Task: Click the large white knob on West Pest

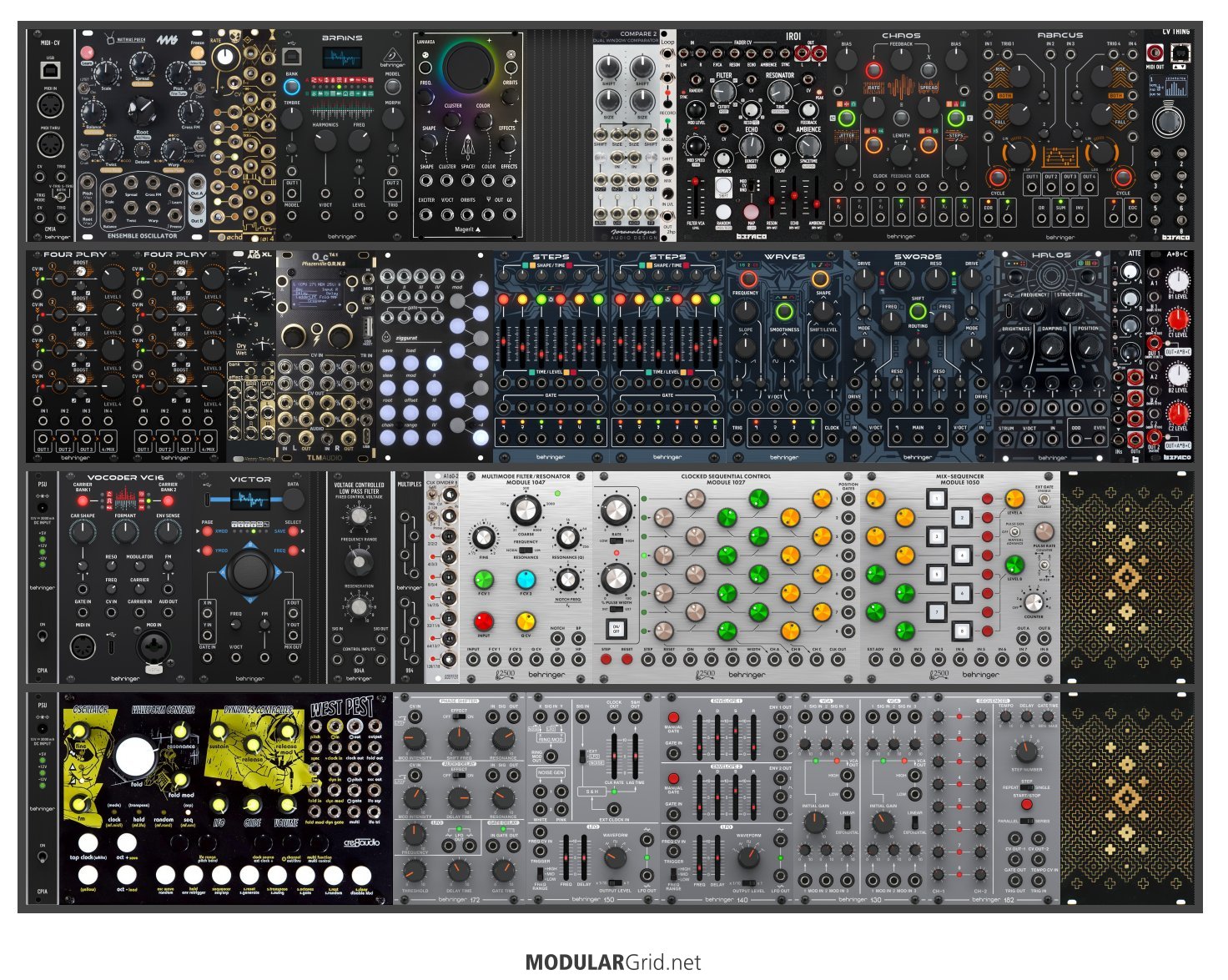Action: tap(135, 756)
